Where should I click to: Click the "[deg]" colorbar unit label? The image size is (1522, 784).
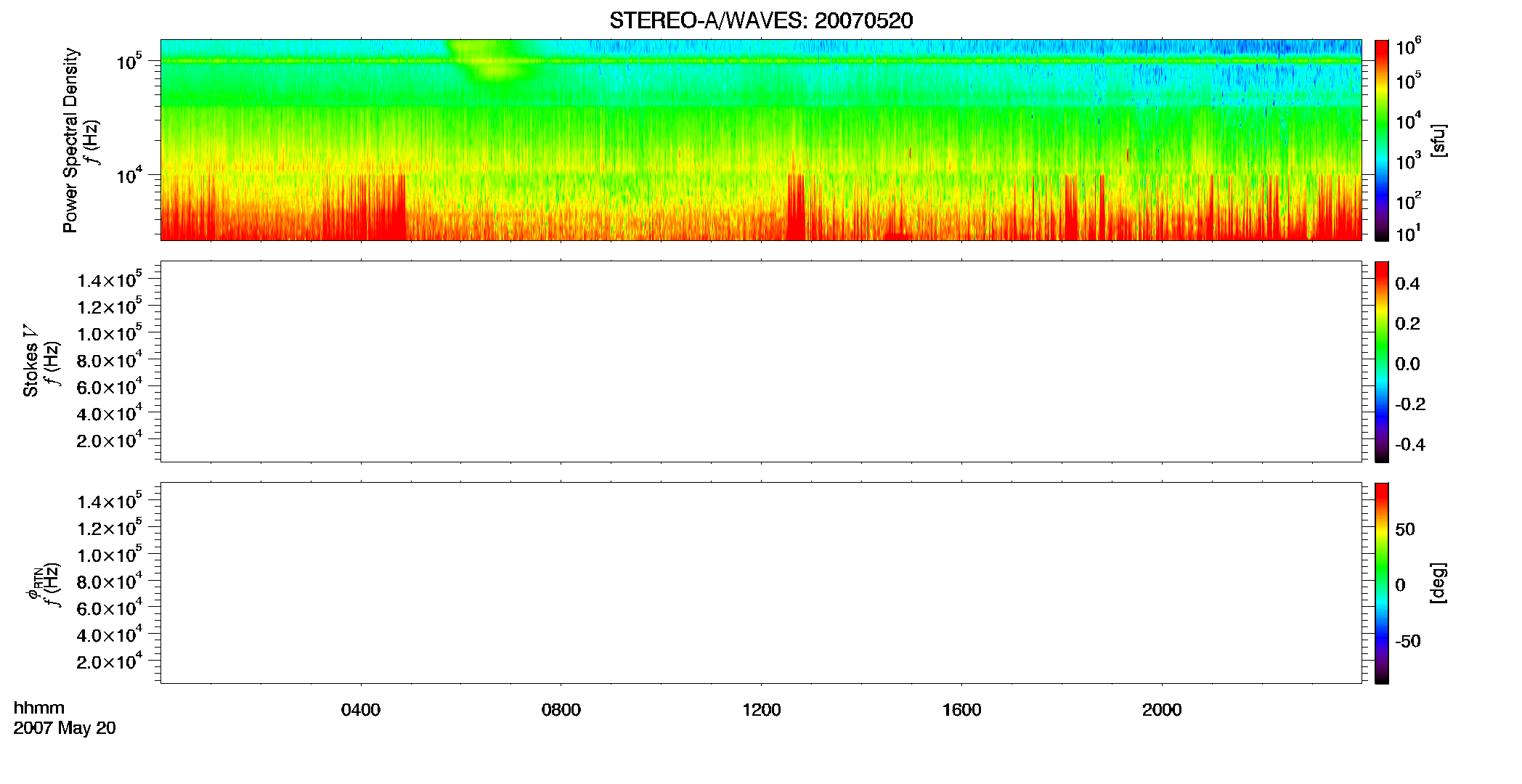coord(1438,583)
